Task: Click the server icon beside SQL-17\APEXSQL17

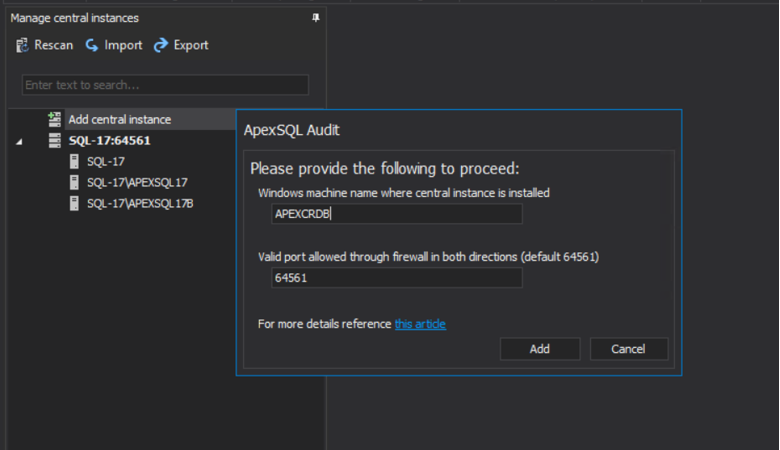Action: pyautogui.click(x=74, y=182)
